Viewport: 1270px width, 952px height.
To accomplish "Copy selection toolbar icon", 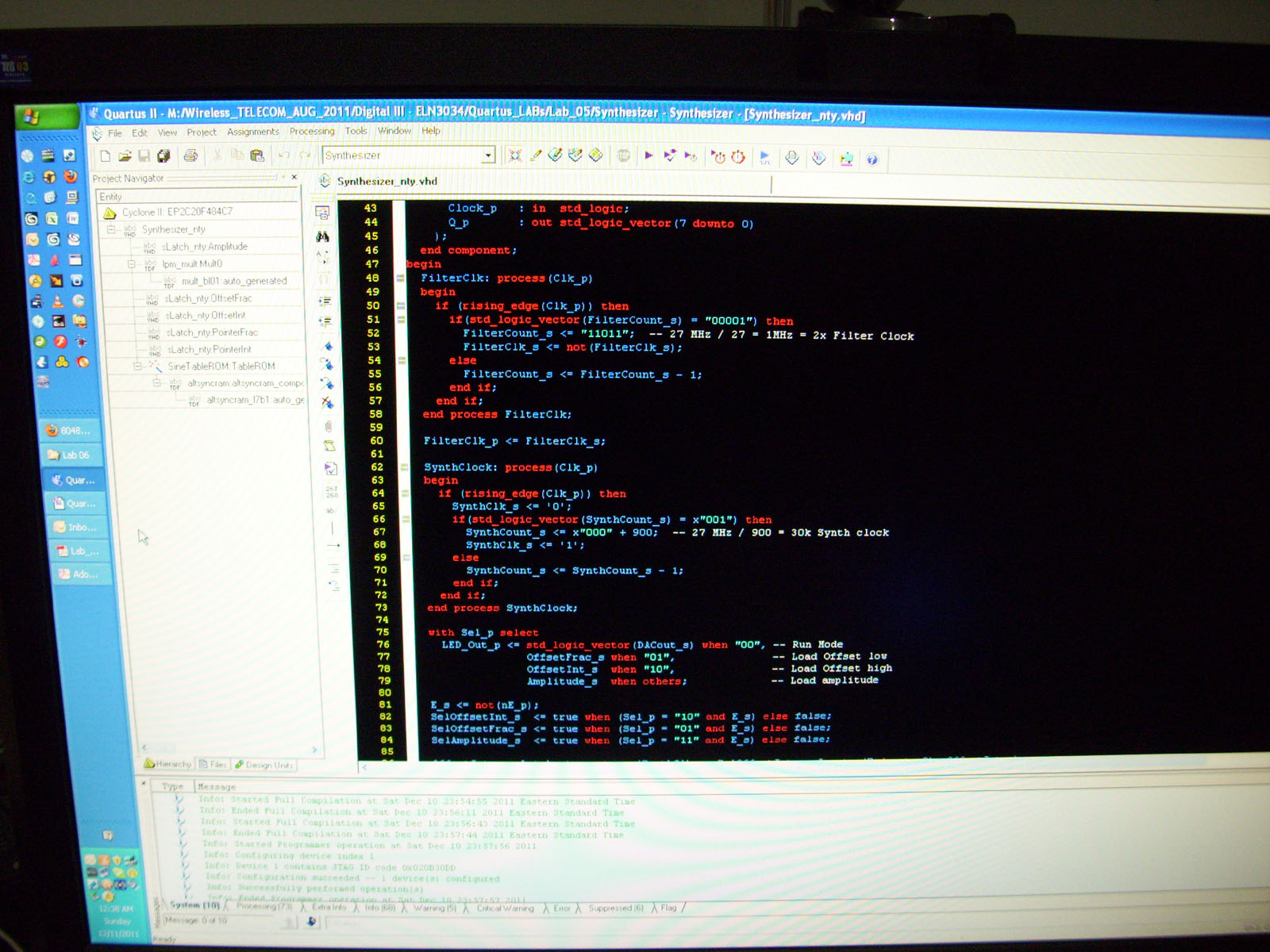I will [237, 155].
